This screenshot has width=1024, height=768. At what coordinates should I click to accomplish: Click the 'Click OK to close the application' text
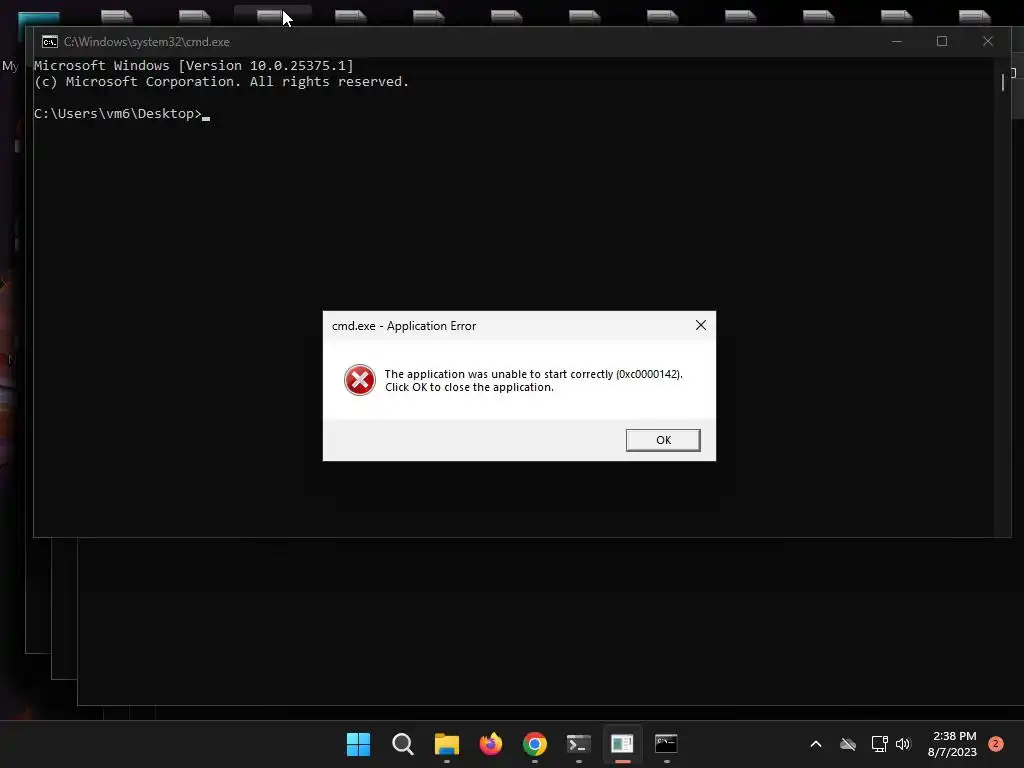(x=469, y=387)
